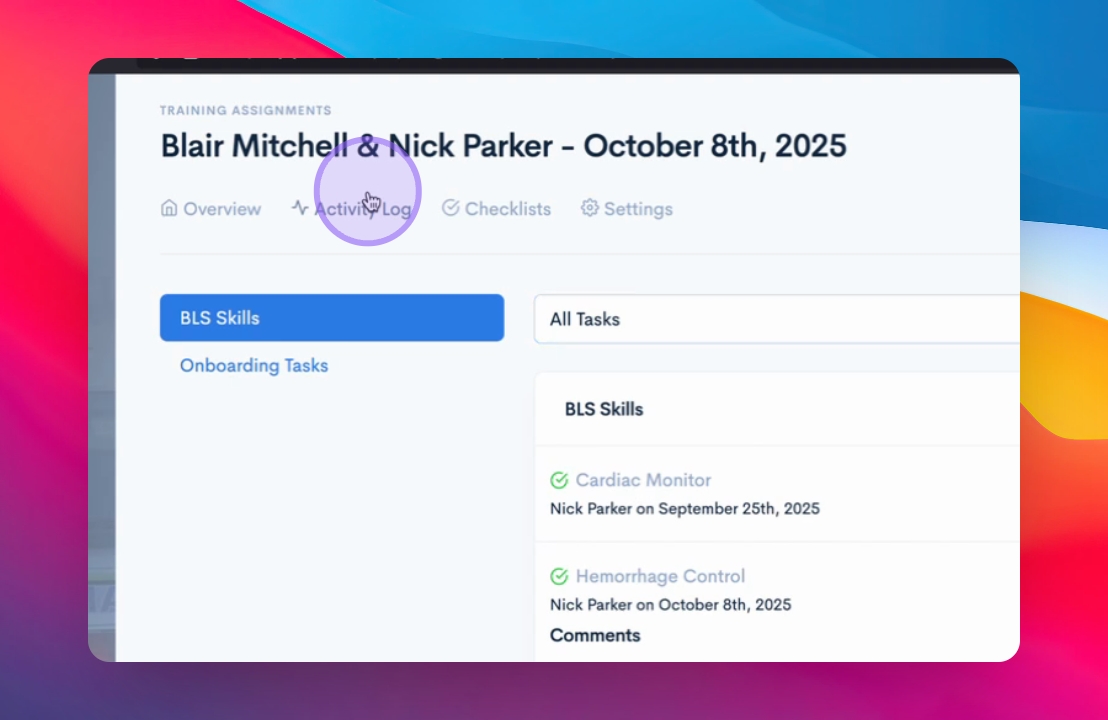Click the house icon beside Overview
This screenshot has height=720, width=1108.
tap(169, 208)
